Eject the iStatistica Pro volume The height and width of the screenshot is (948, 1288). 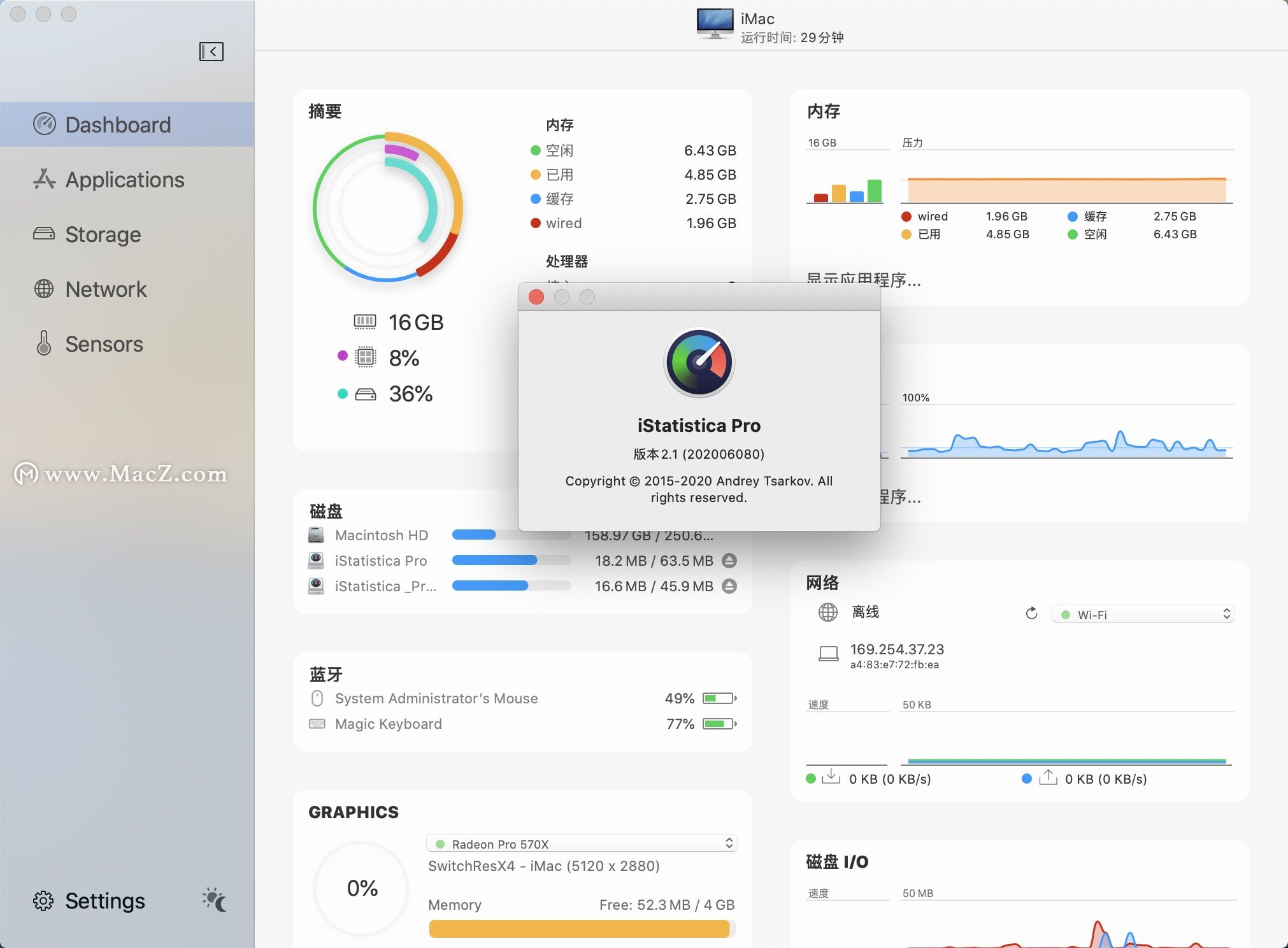tap(729, 561)
